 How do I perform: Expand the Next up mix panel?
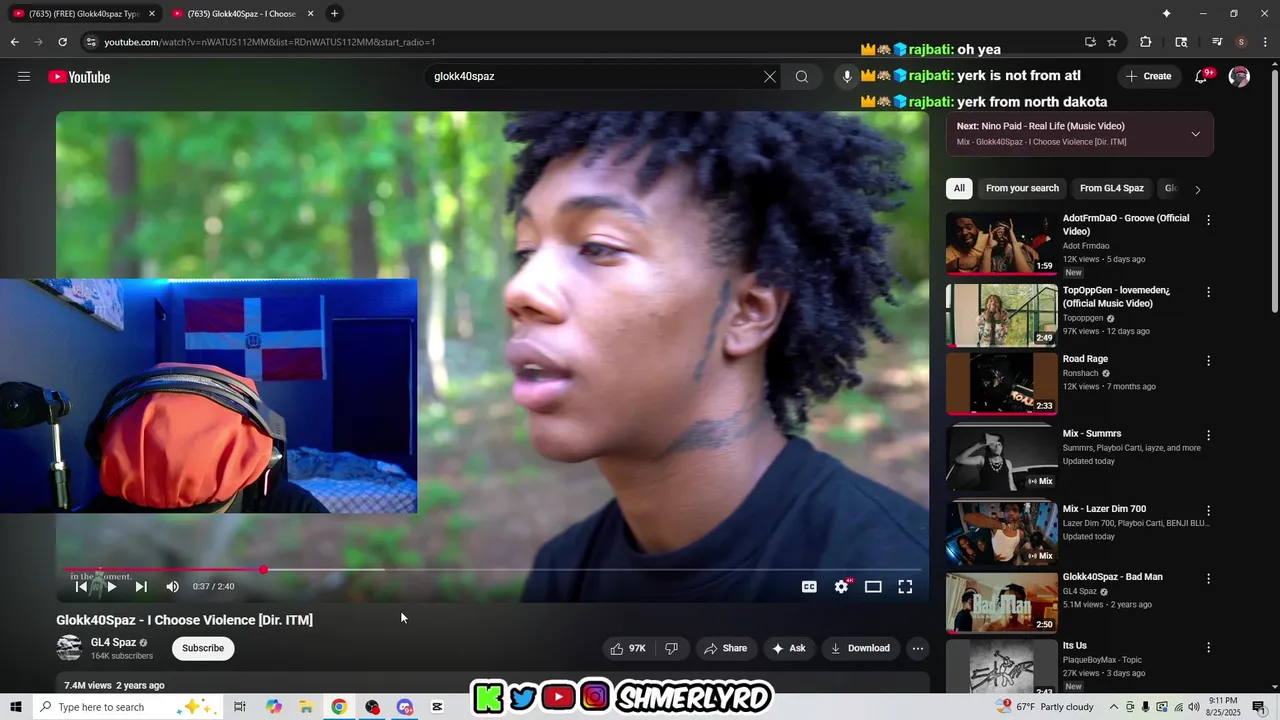1195,134
